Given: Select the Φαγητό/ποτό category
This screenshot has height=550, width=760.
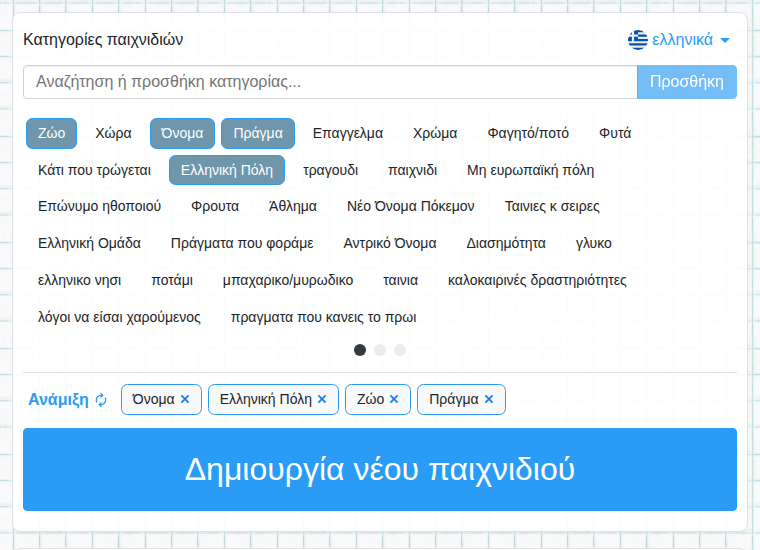Looking at the screenshot, I should coord(528,133).
